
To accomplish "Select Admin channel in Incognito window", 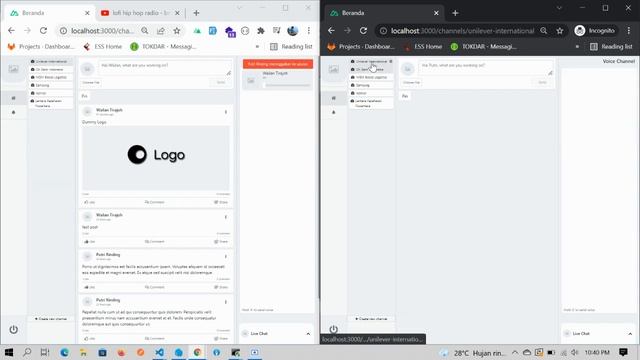I will pyautogui.click(x=371, y=93).
